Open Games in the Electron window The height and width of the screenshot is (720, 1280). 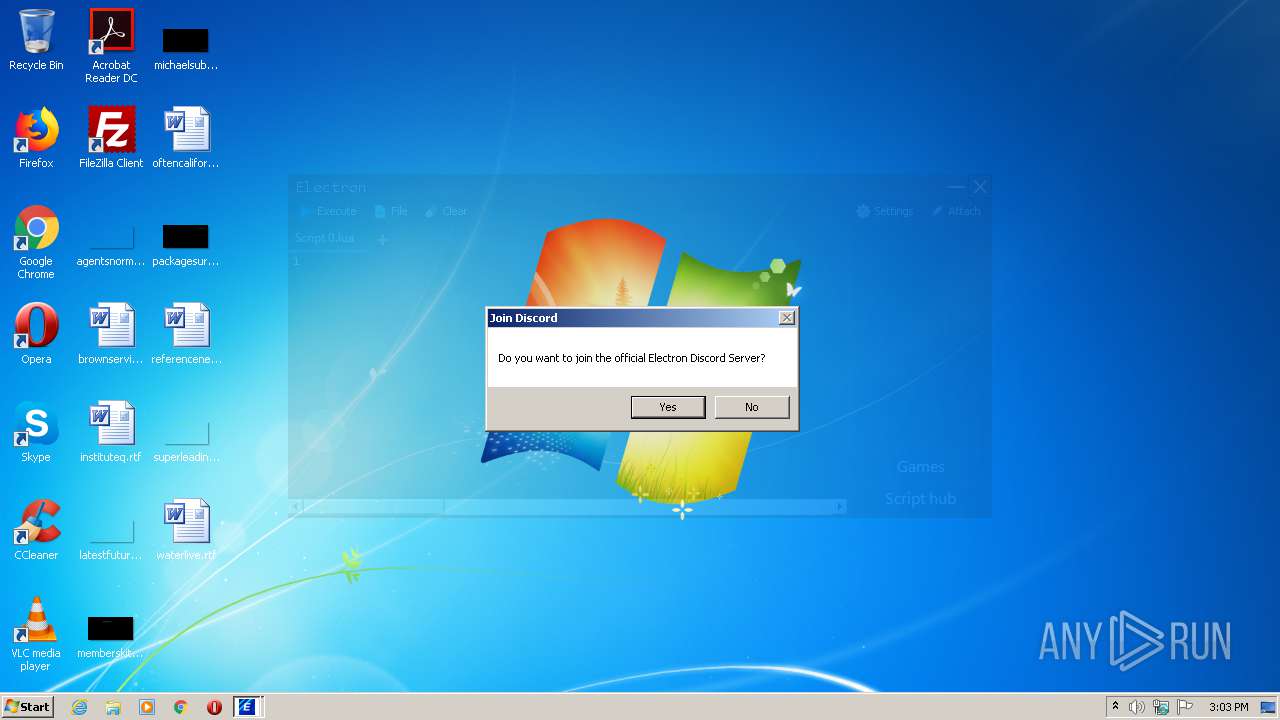point(920,466)
